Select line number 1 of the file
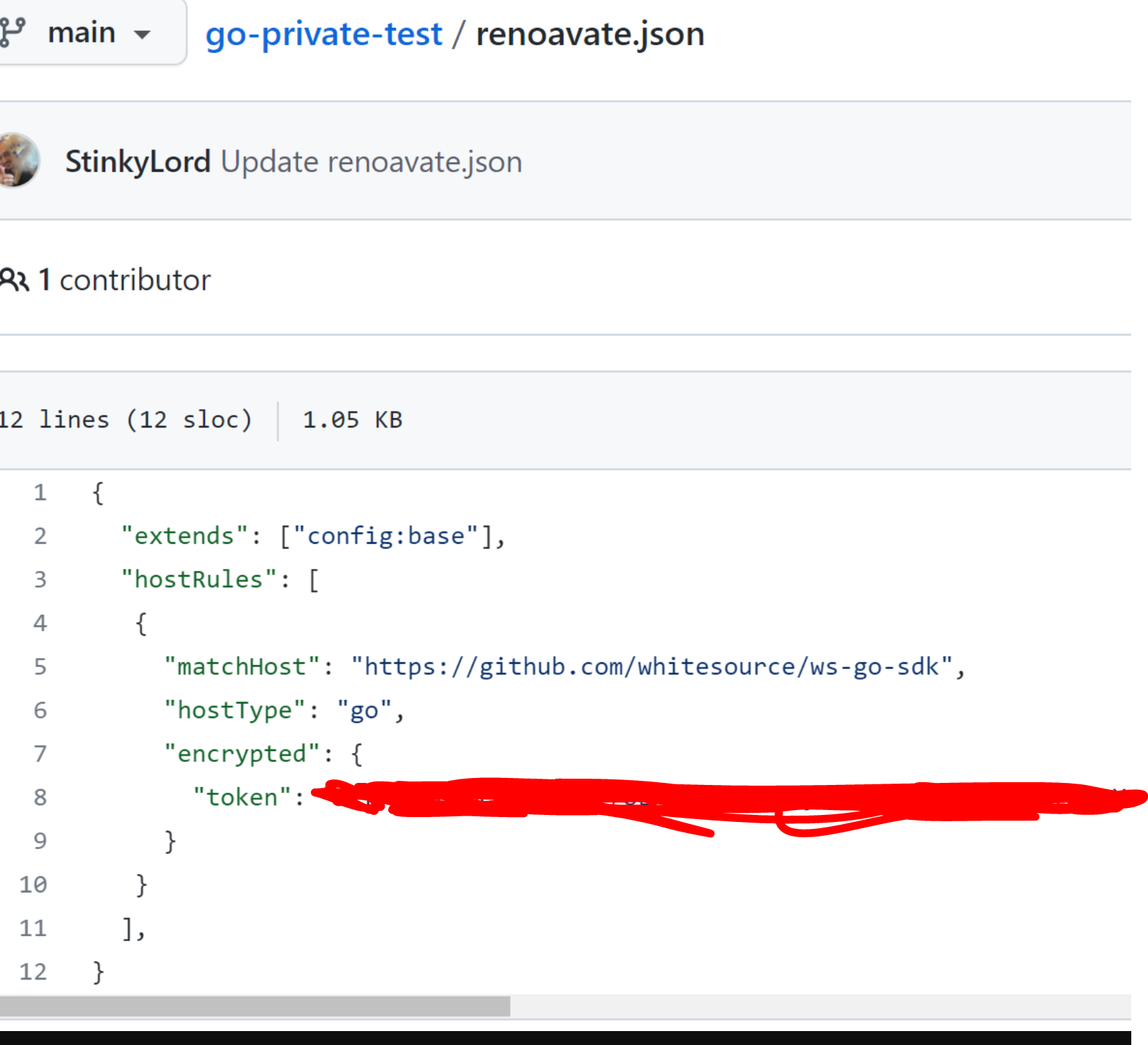This screenshot has height=1045, width=1148. [x=40, y=492]
